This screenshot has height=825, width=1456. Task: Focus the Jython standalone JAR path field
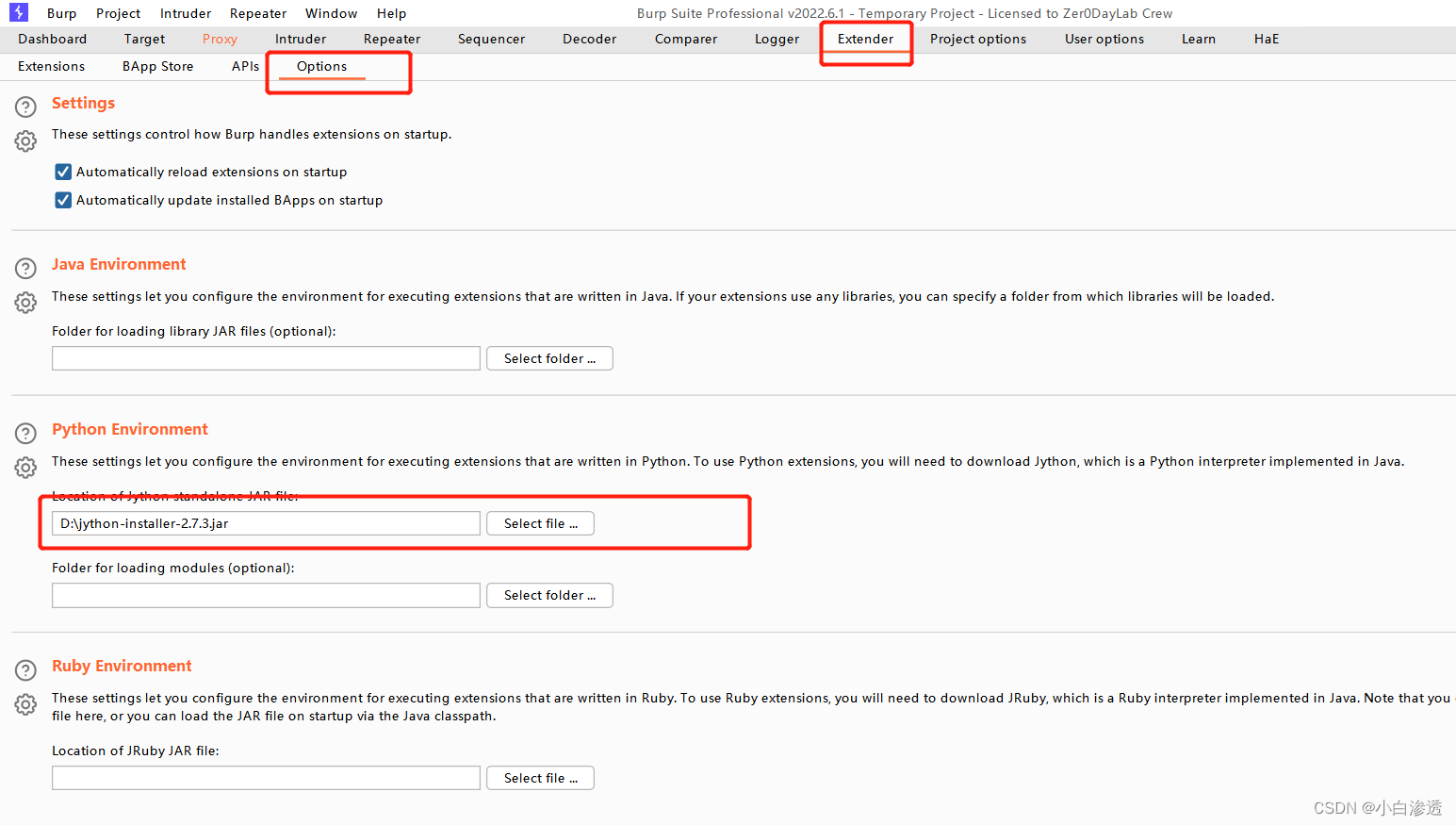pos(266,523)
